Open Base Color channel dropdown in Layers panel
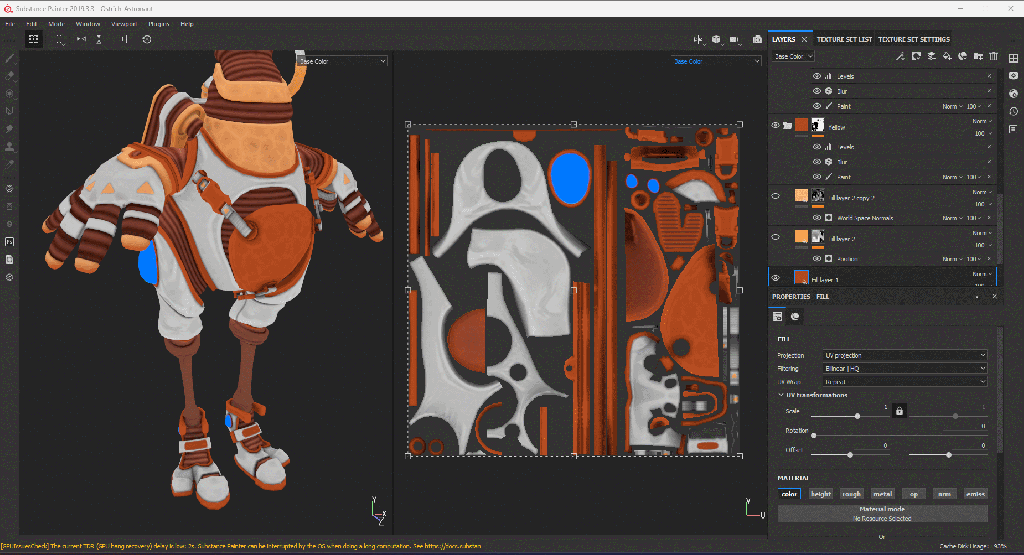Image resolution: width=1024 pixels, height=555 pixels. [x=793, y=56]
